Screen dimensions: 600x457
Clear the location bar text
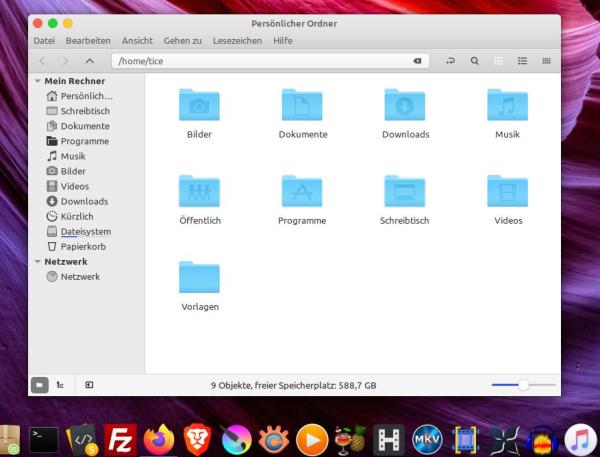tap(417, 61)
